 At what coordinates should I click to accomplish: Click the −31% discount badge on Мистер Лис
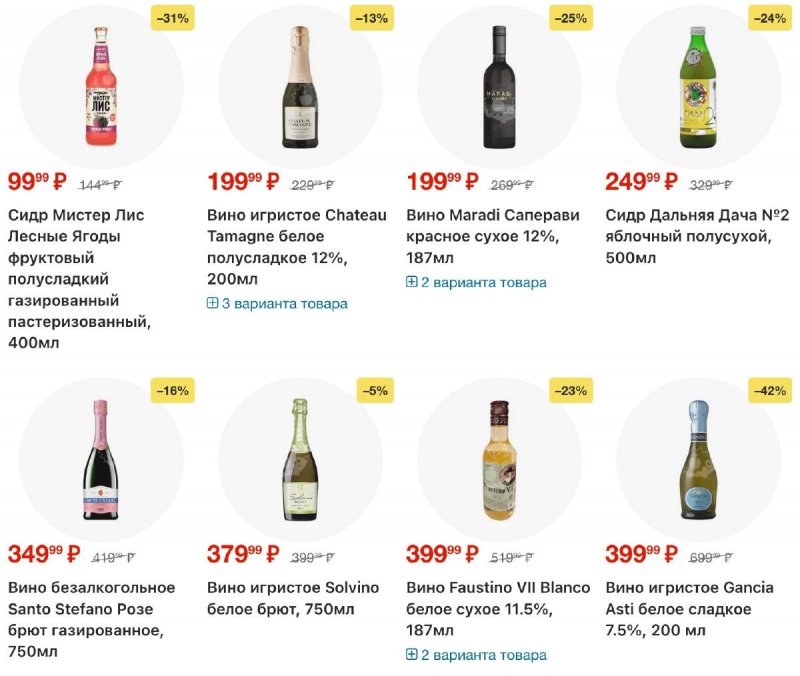171,17
